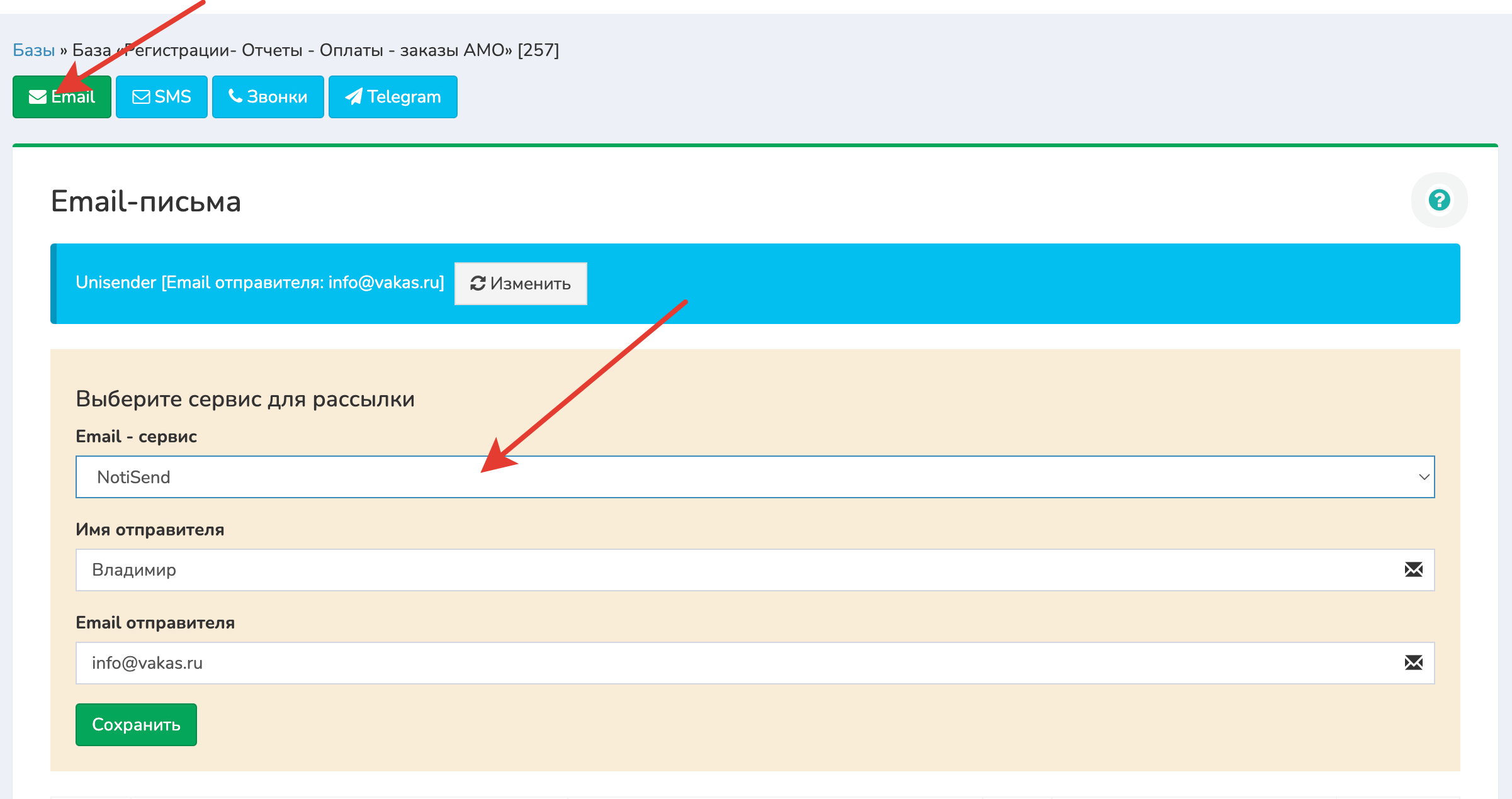This screenshot has width=1512, height=799.
Task: Click envelope icon in Имя отправителя field
Action: click(1413, 570)
